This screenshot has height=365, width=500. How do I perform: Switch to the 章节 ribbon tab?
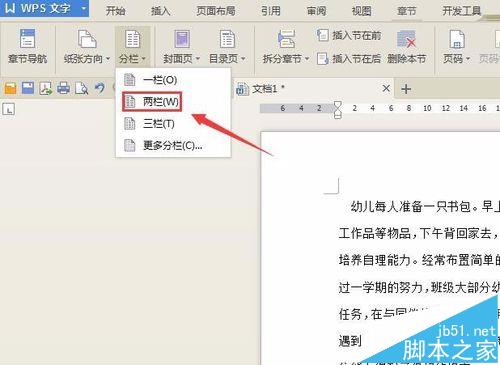coord(407,11)
